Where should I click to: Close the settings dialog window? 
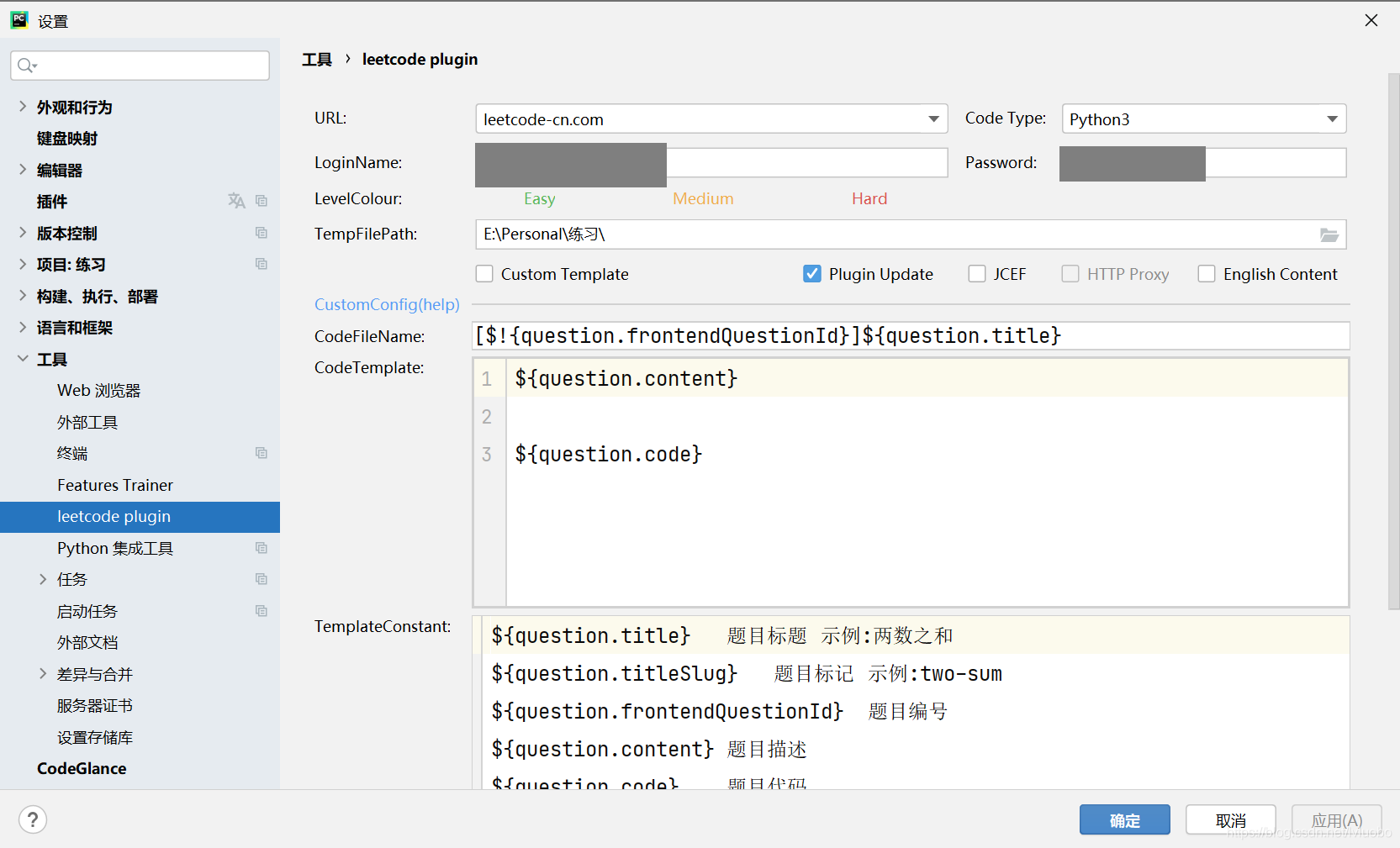click(1371, 20)
